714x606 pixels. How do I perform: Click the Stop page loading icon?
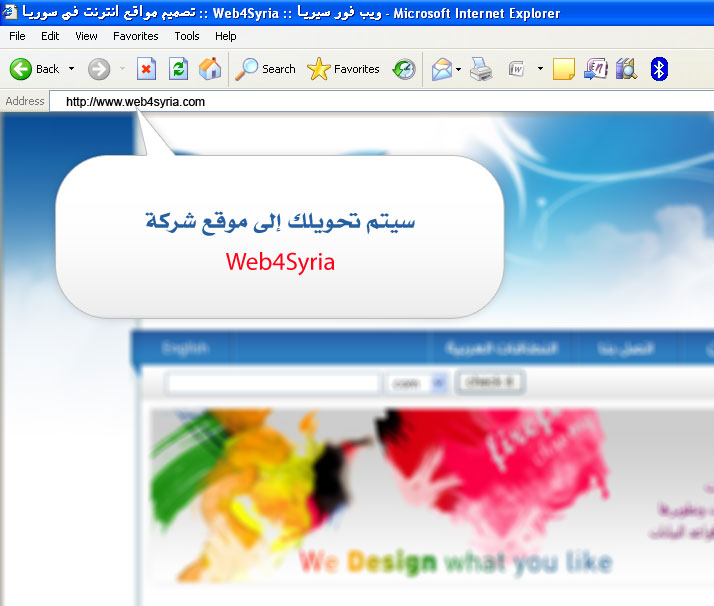tap(147, 69)
